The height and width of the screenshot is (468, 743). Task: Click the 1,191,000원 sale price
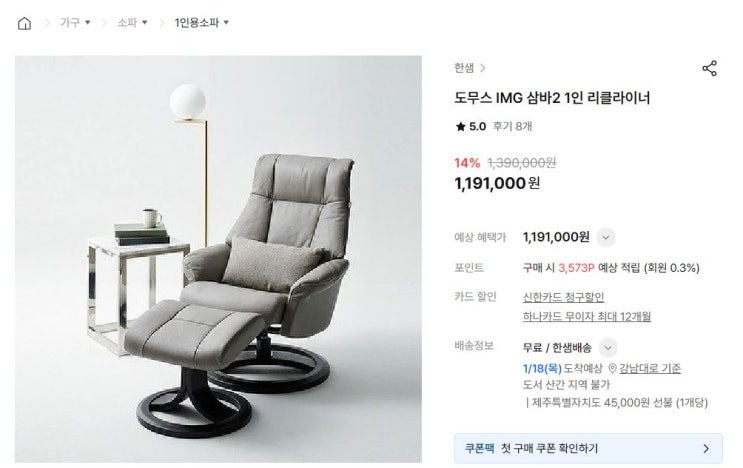pyautogui.click(x=497, y=183)
